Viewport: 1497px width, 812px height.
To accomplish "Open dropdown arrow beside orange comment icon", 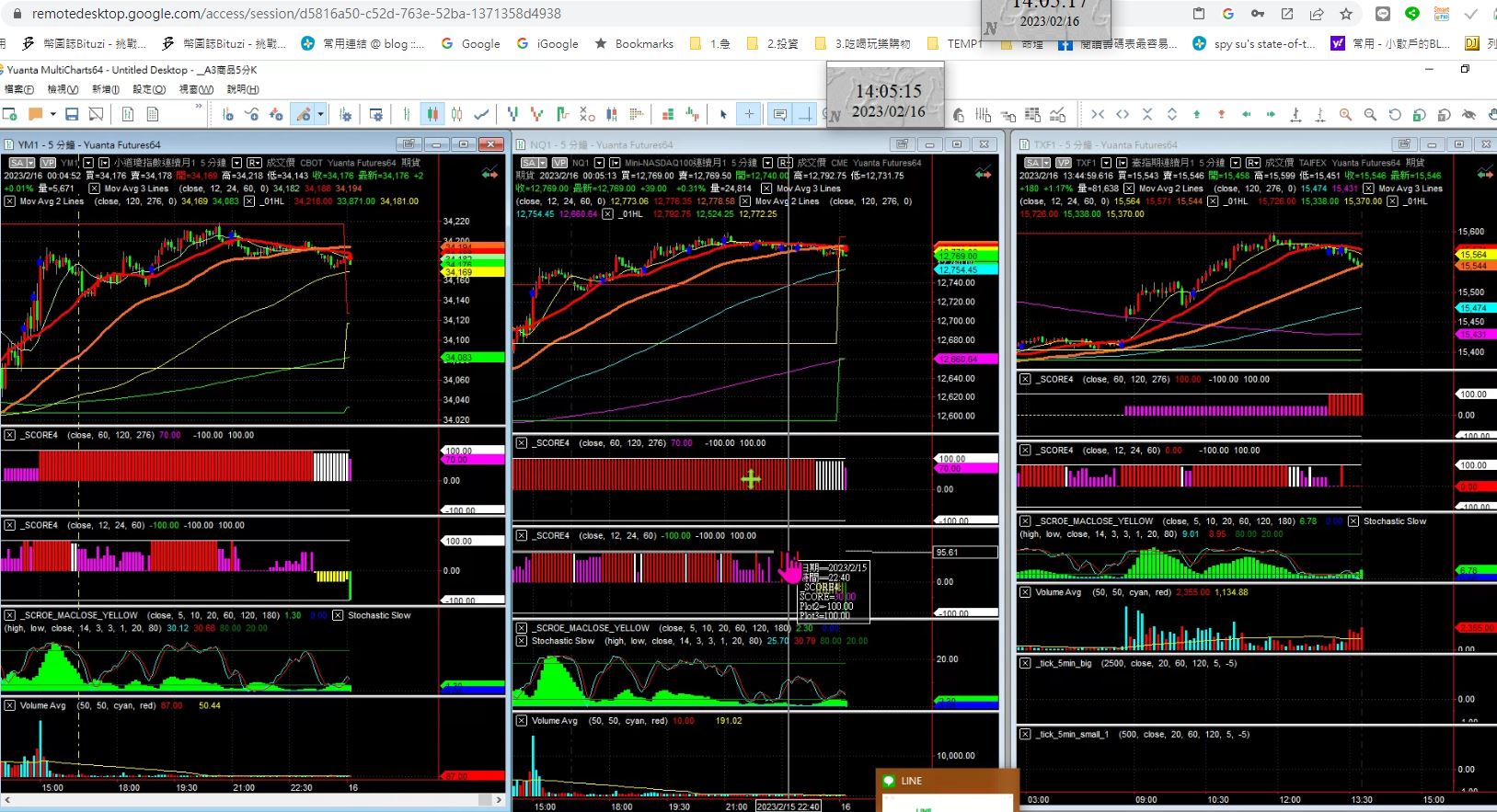I will 52,114.
